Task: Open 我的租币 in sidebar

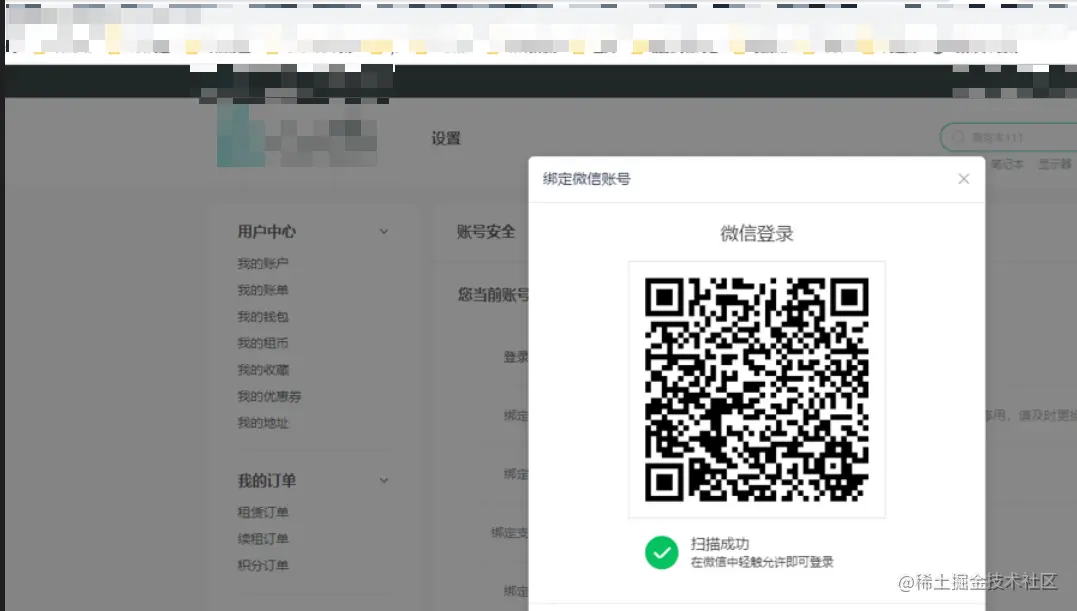Action: [x=263, y=343]
